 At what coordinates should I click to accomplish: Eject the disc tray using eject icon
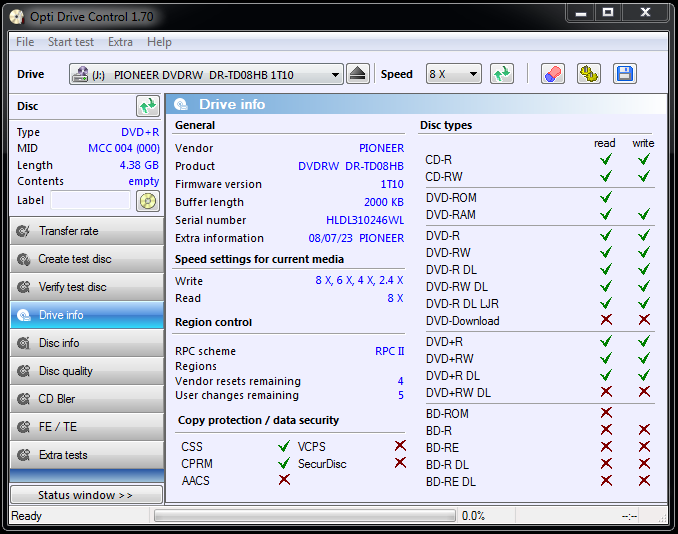pos(358,74)
